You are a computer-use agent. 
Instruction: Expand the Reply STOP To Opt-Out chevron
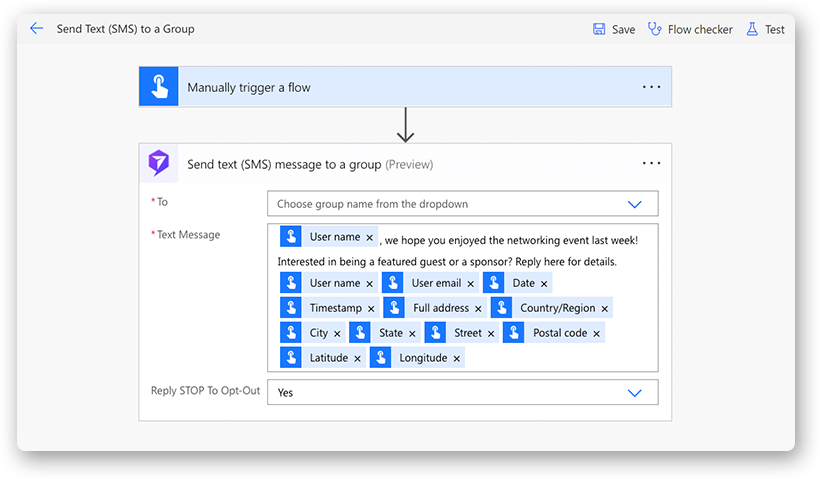tap(634, 393)
